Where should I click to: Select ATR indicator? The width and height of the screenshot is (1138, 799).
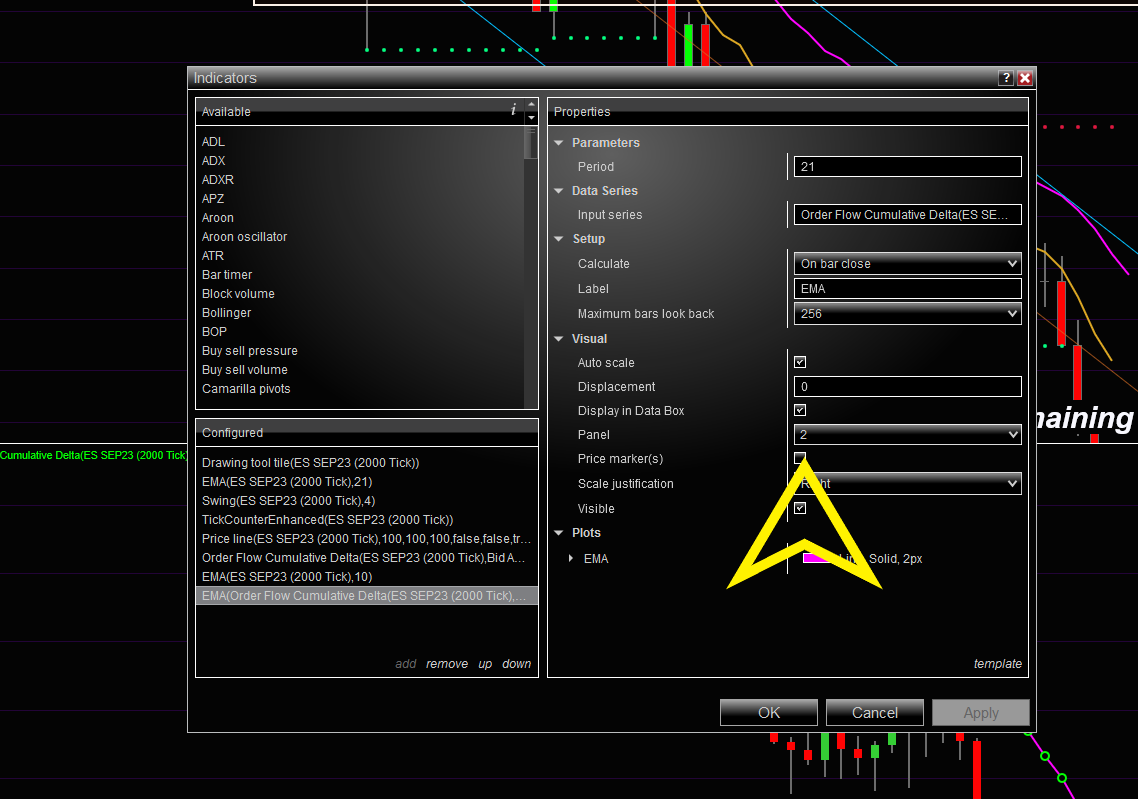213,255
